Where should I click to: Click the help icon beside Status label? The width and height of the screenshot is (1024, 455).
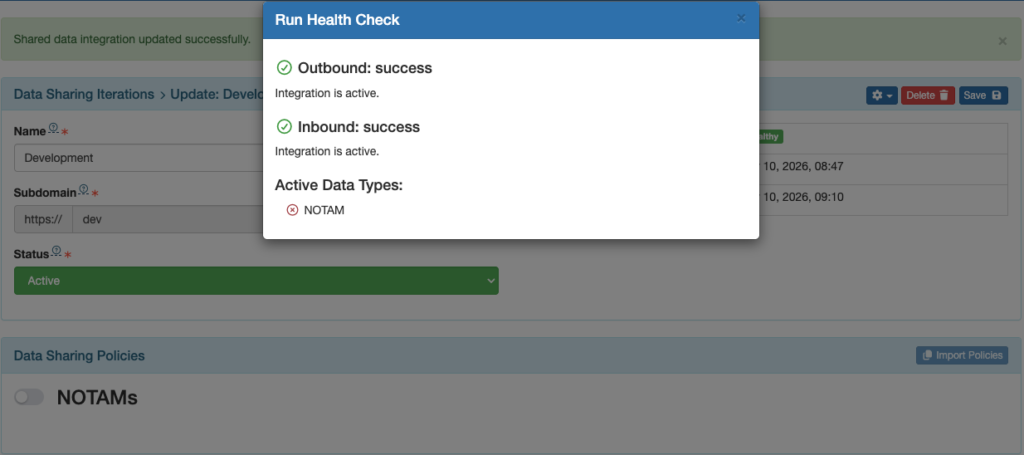56,251
